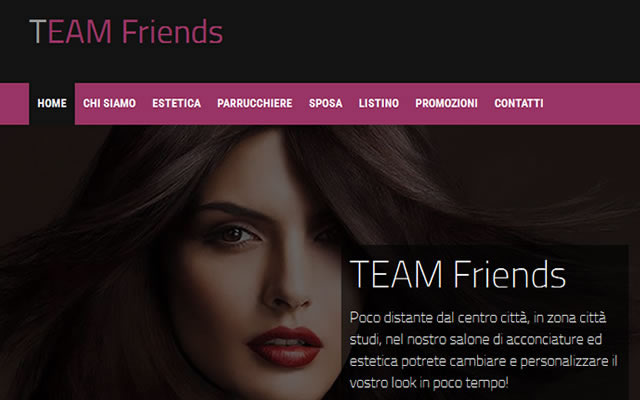This screenshot has width=640, height=400.
Task: Click the white TEAM Friends banner heading
Action: [x=458, y=274]
